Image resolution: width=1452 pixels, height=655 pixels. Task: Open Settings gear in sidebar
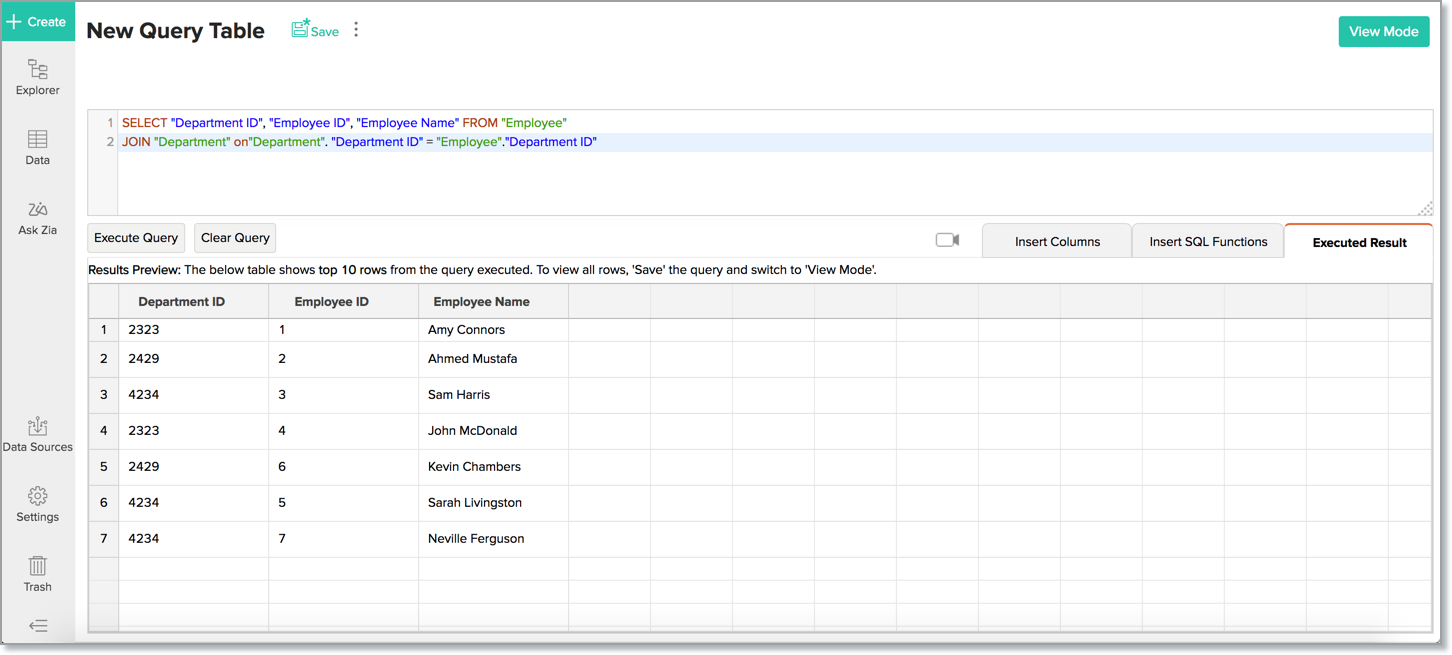point(37,504)
